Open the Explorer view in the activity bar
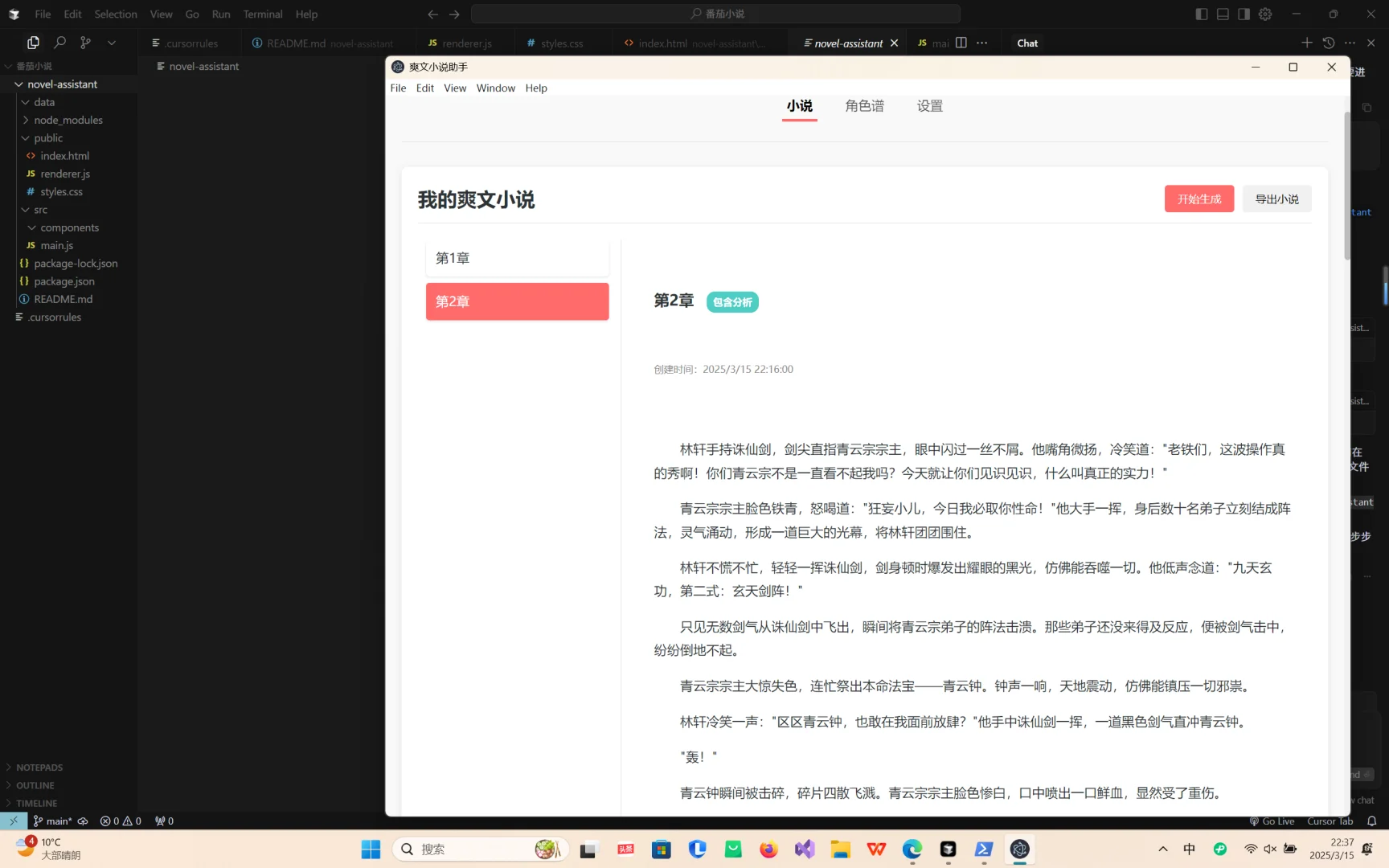The image size is (1389, 868). 33,43
